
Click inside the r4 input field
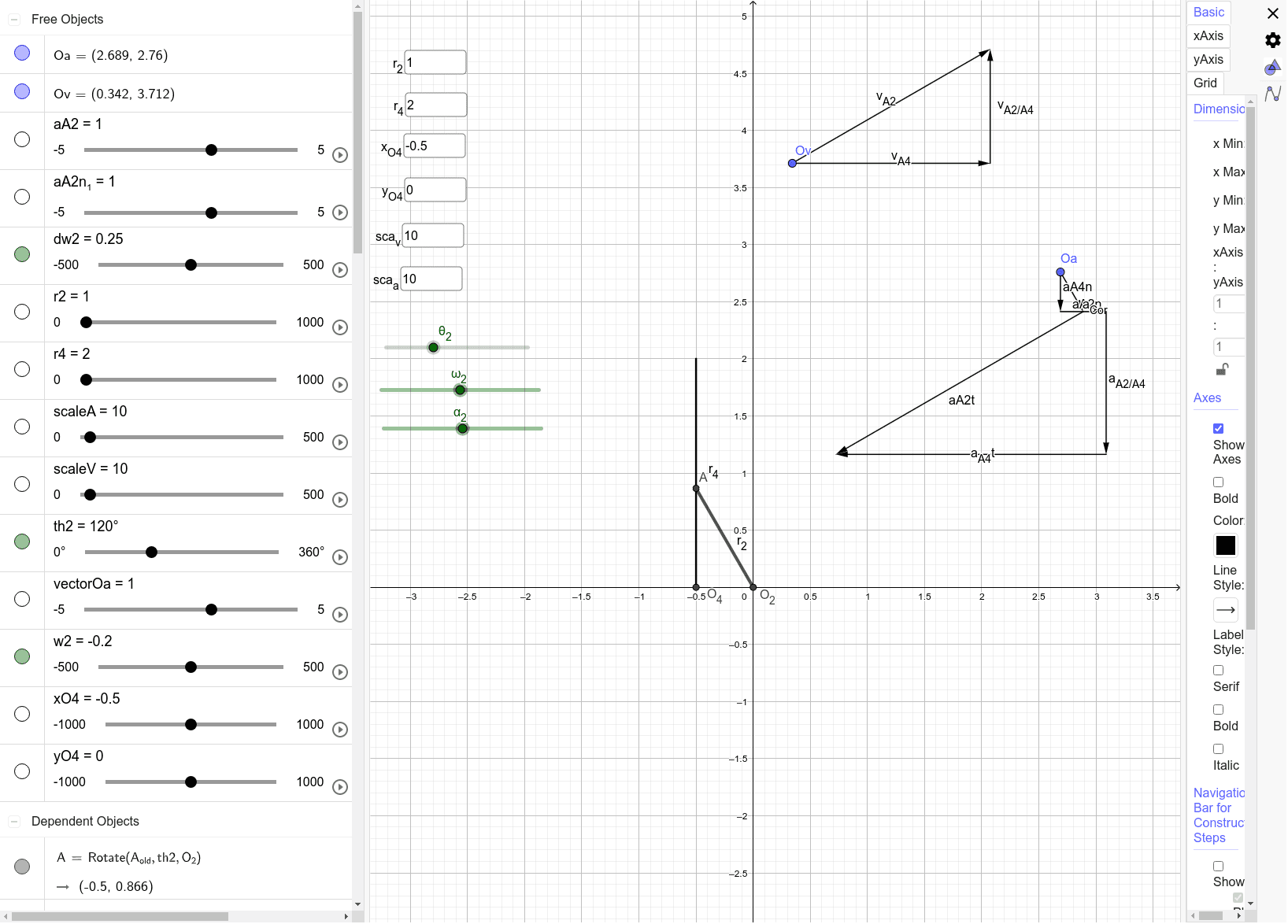pyautogui.click(x=435, y=105)
